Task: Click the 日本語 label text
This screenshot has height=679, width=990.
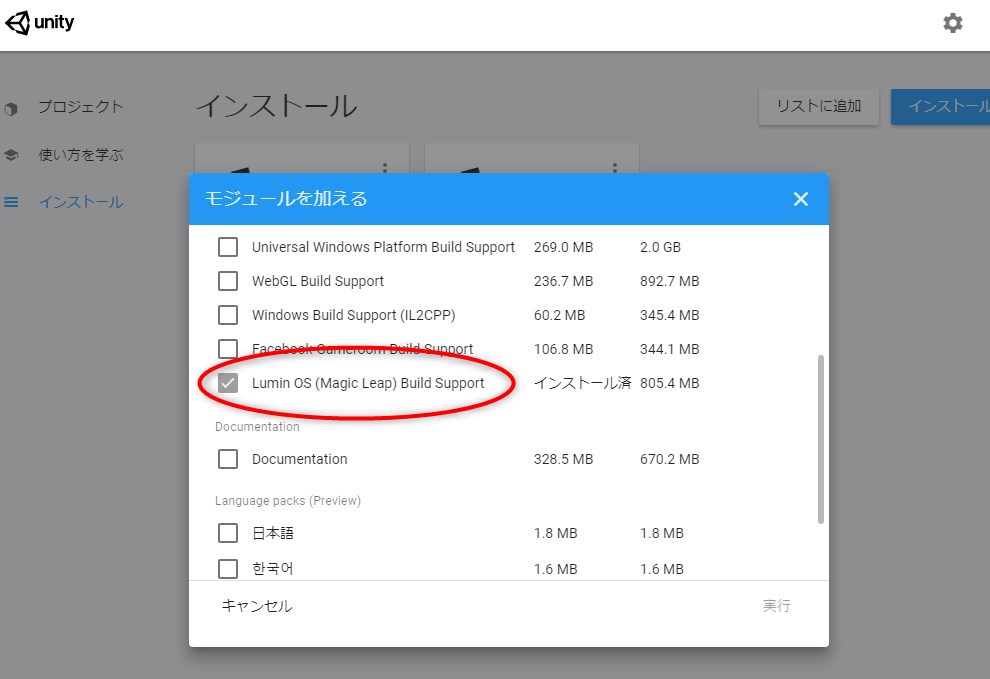Action: (273, 533)
